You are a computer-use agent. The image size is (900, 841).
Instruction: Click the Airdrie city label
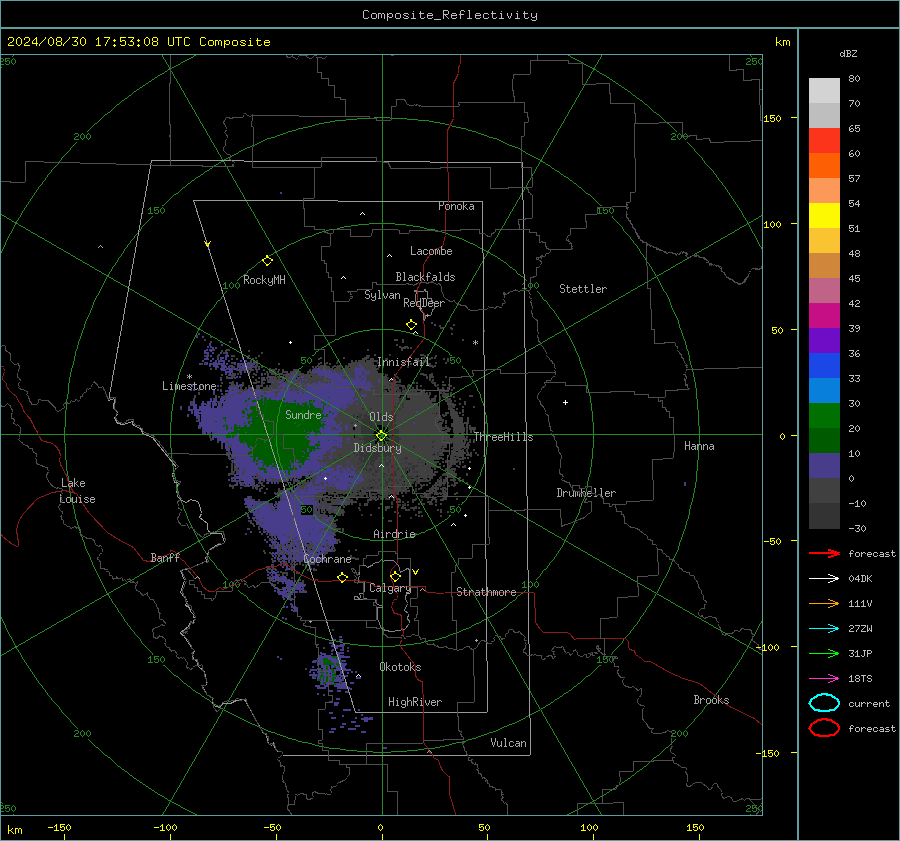tap(394, 534)
